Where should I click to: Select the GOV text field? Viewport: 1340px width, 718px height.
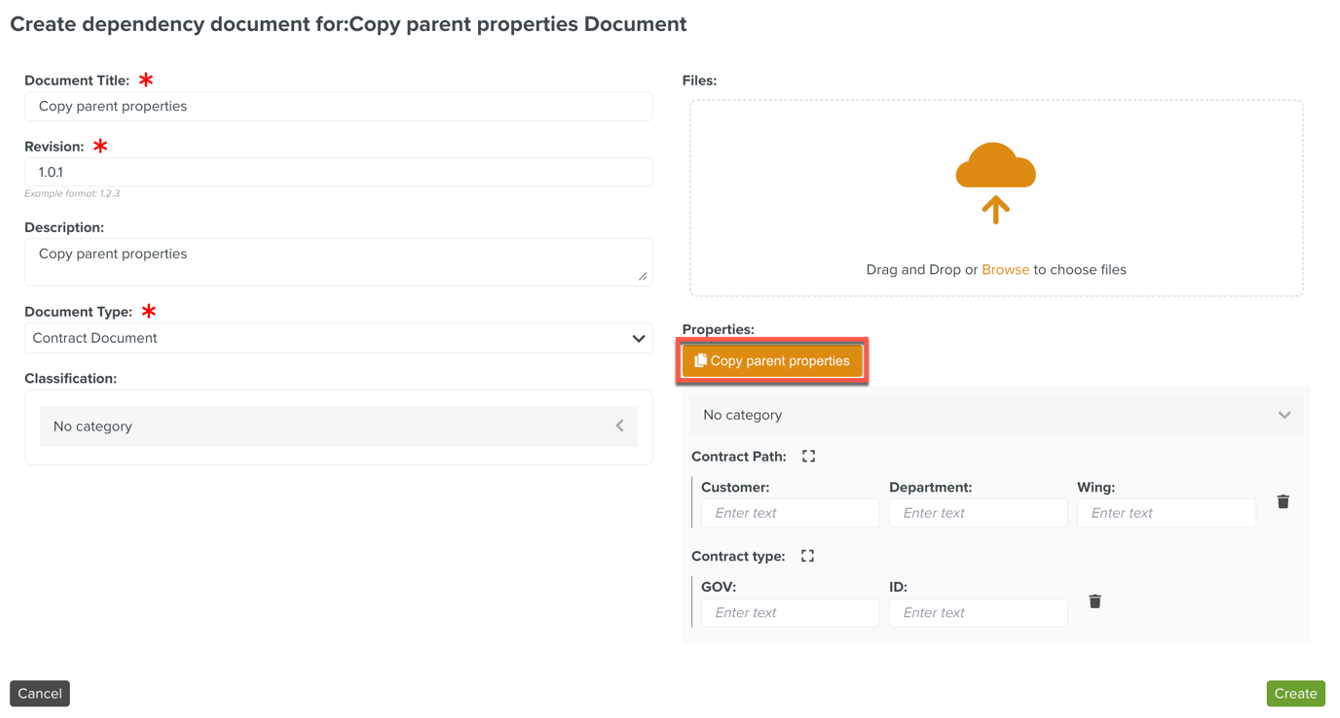[790, 613]
